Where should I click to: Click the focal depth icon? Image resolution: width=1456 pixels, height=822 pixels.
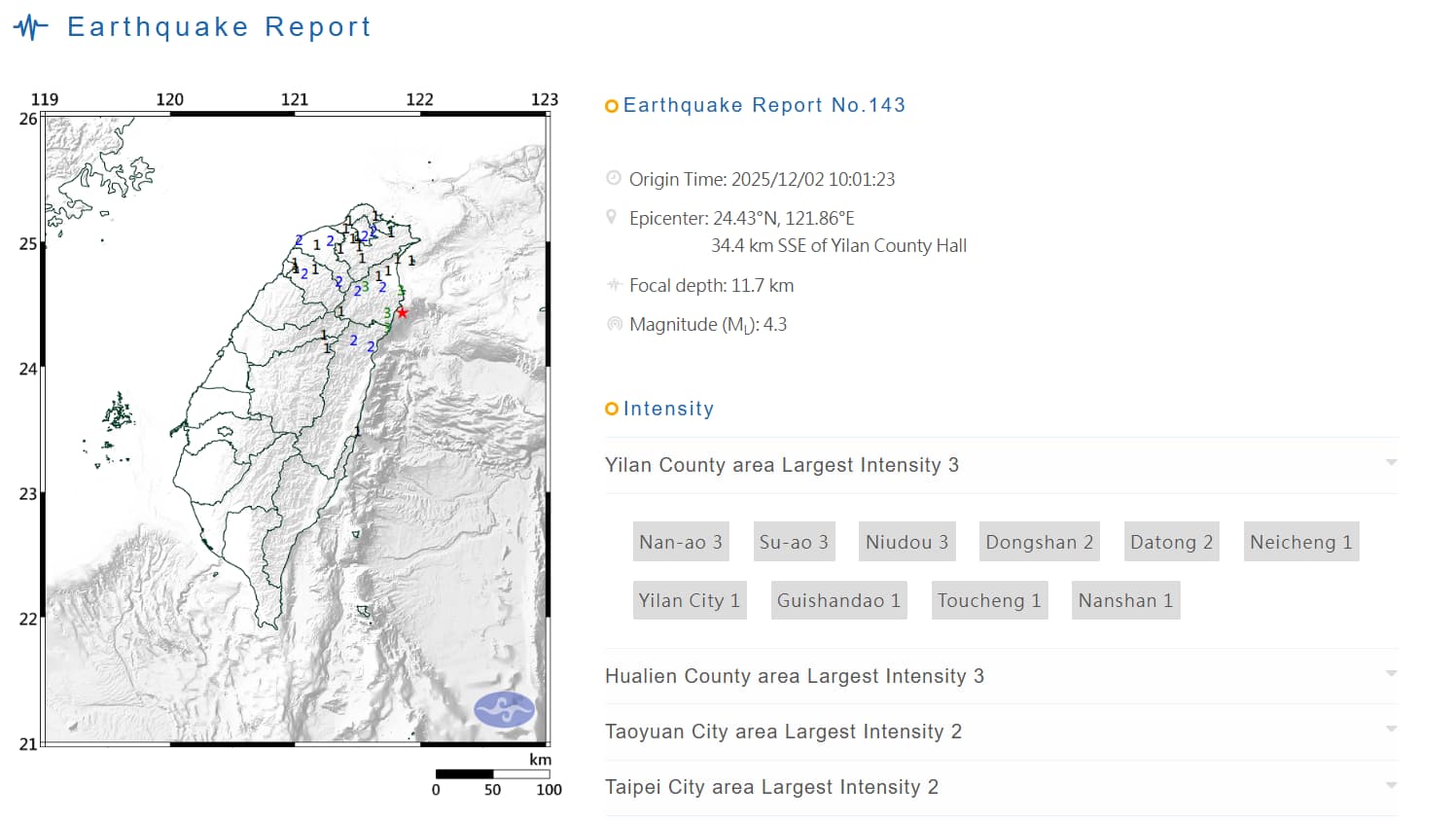coord(613,285)
